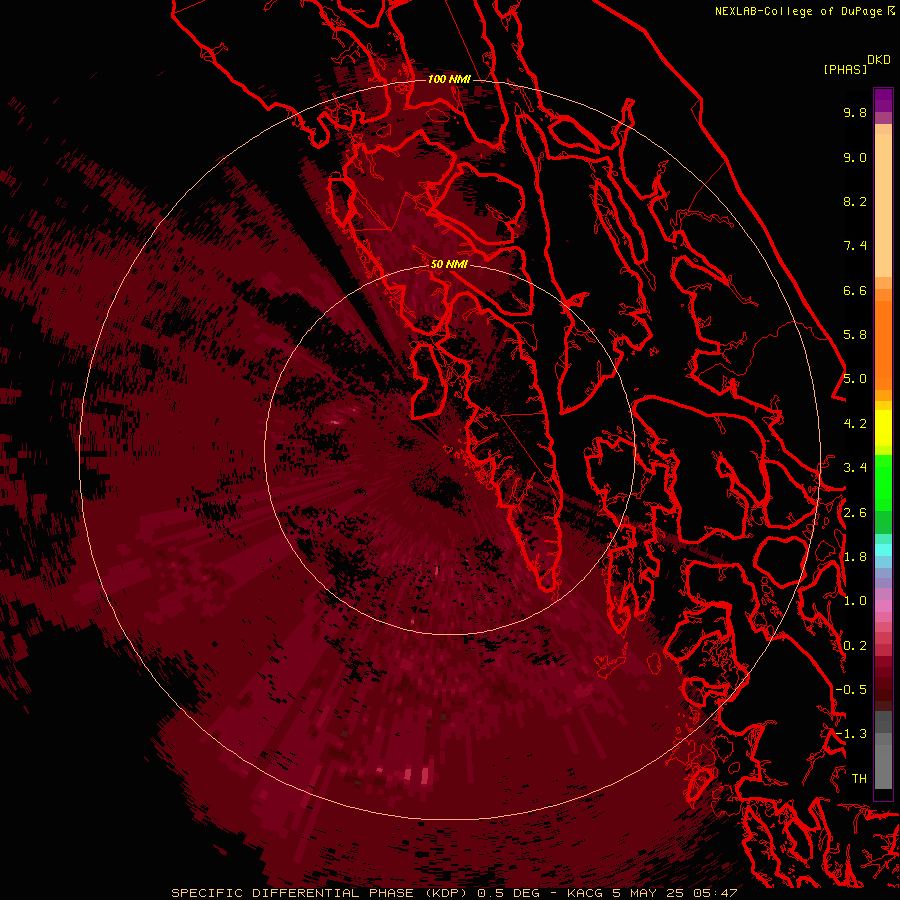
Task: Pick the dark orange segment of the color bar
Action: click(883, 344)
